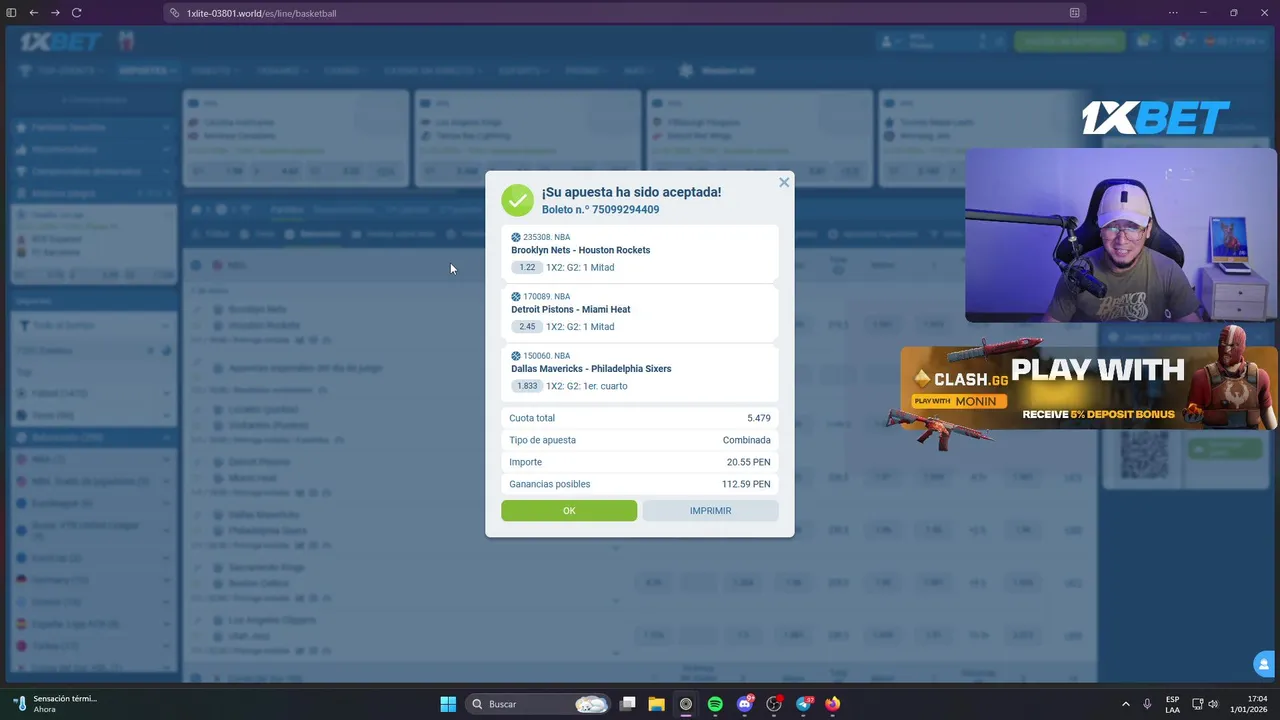Open the Dallas Mavericks - Philadelphia Sixers event

pyautogui.click(x=591, y=368)
